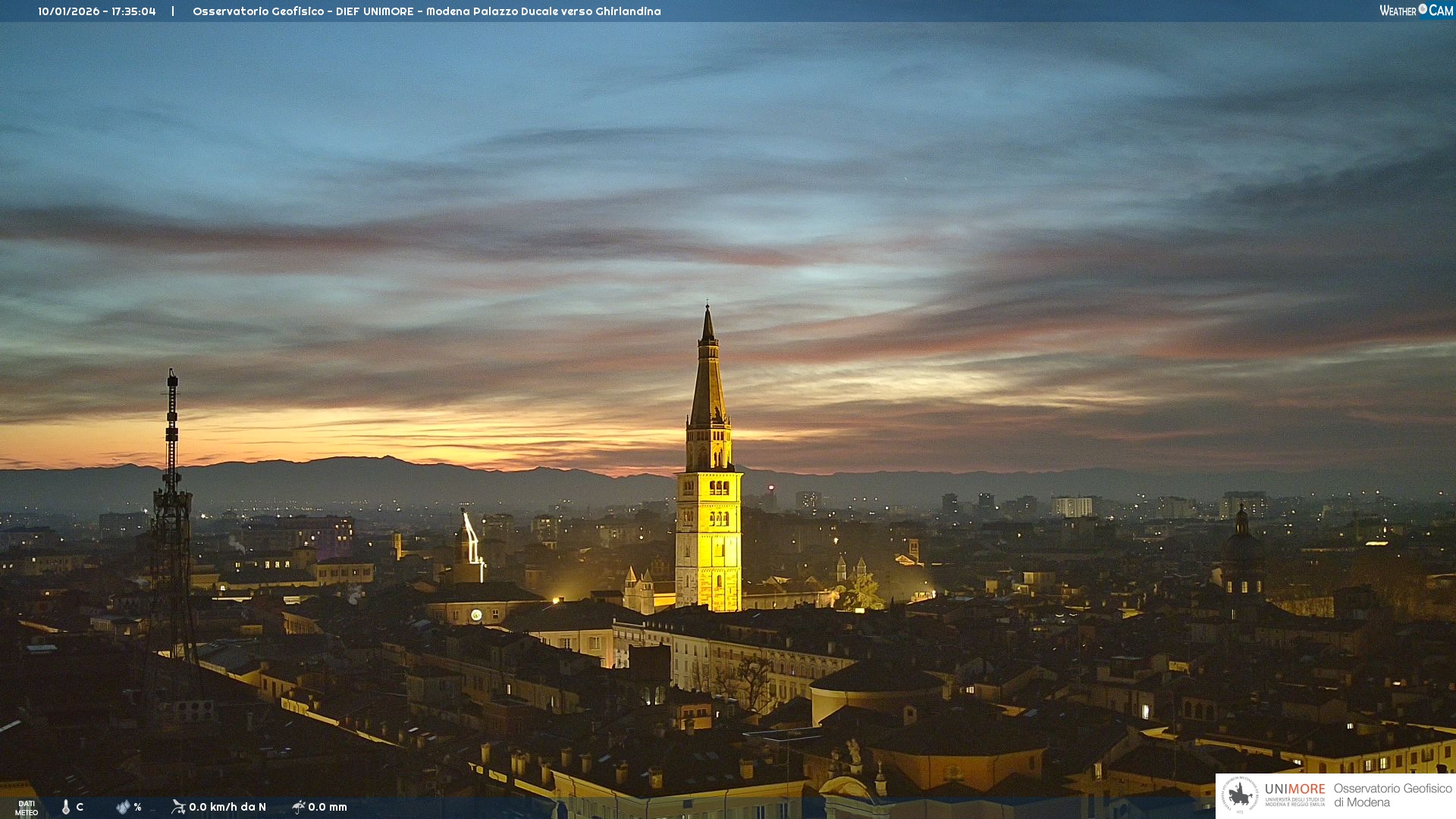1456x819 pixels.
Task: Click the UNIMORE logo text
Action: (x=1294, y=789)
